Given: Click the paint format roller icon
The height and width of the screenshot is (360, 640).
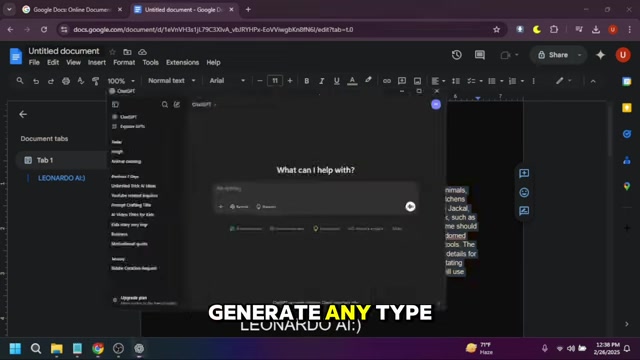Looking at the screenshot, I should coord(96,81).
